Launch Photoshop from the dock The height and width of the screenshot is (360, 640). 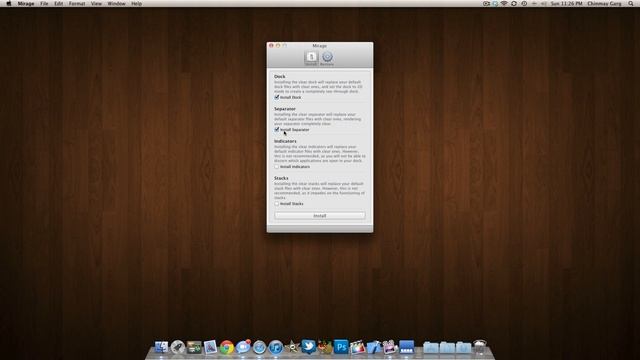[341, 347]
